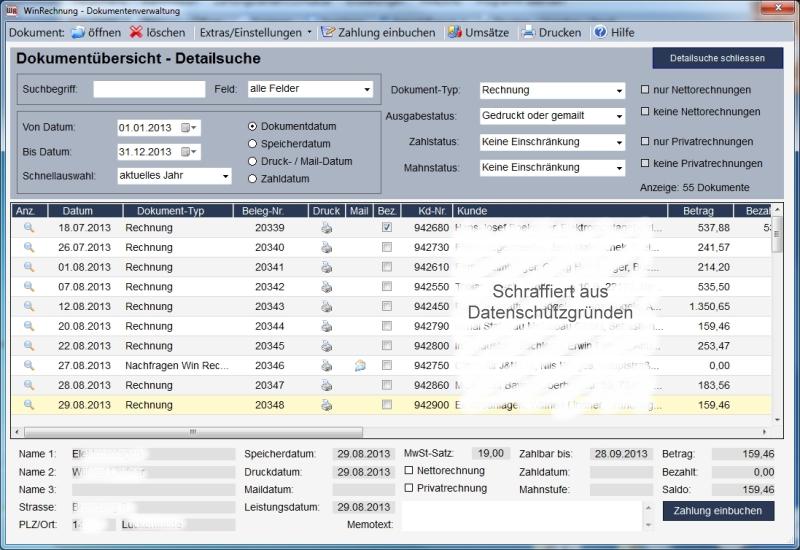Open magnifier icon of highlighted row 20348

[x=29, y=405]
